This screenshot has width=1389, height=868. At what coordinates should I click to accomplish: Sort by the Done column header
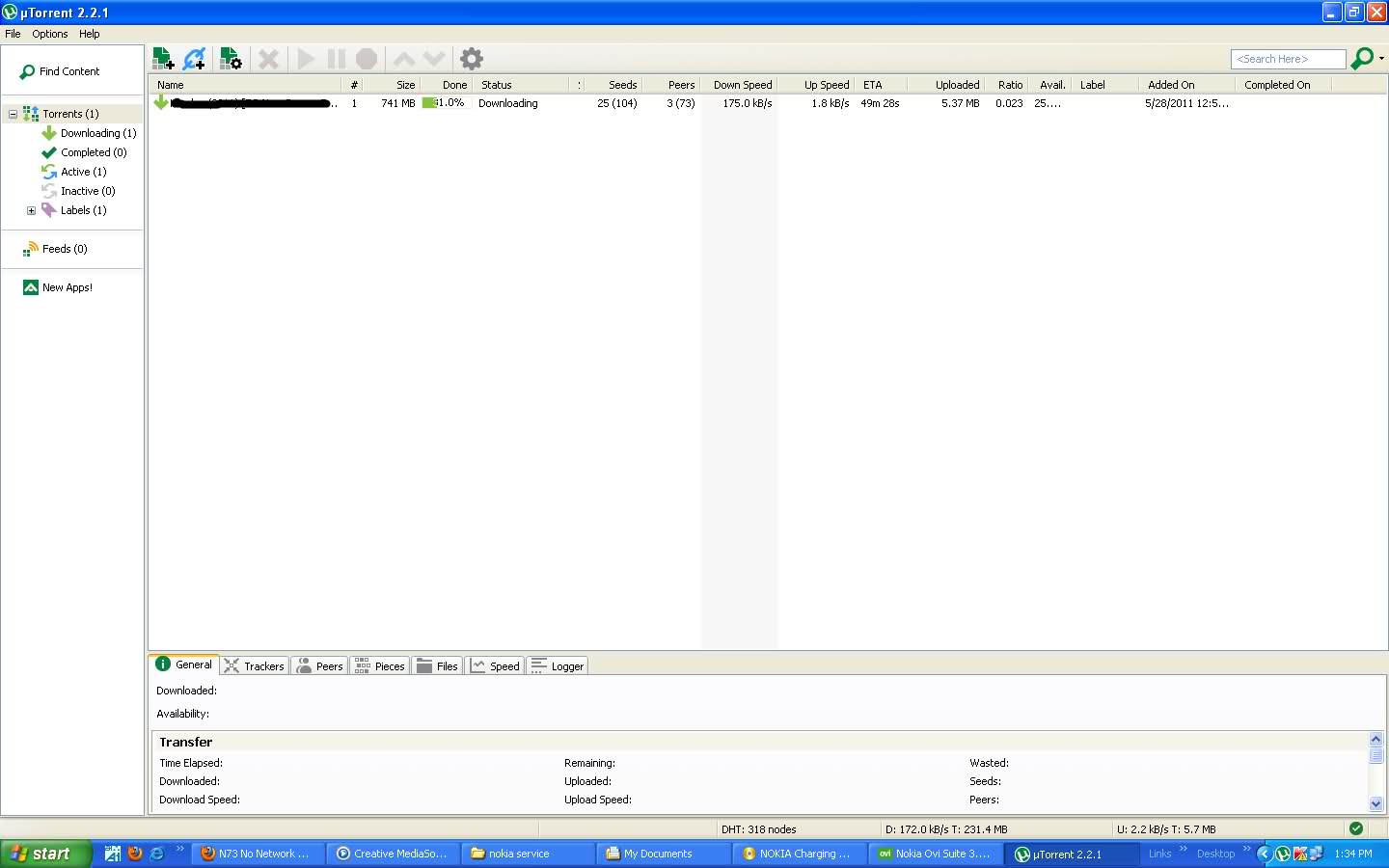click(447, 85)
